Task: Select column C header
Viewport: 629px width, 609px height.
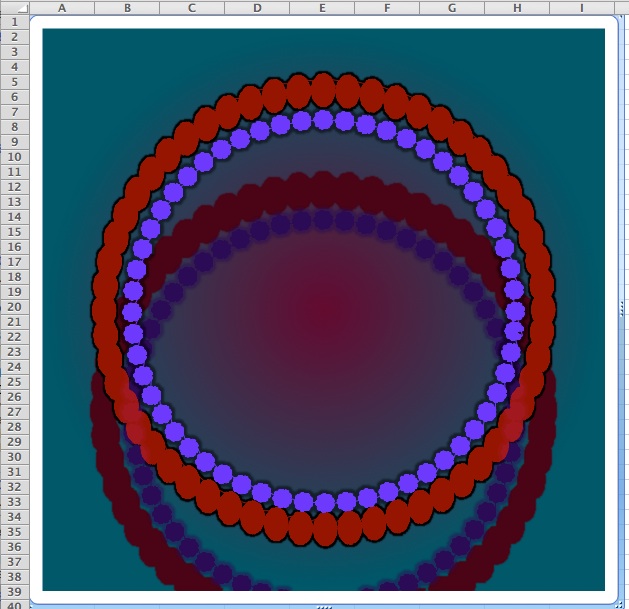Action: point(192,8)
